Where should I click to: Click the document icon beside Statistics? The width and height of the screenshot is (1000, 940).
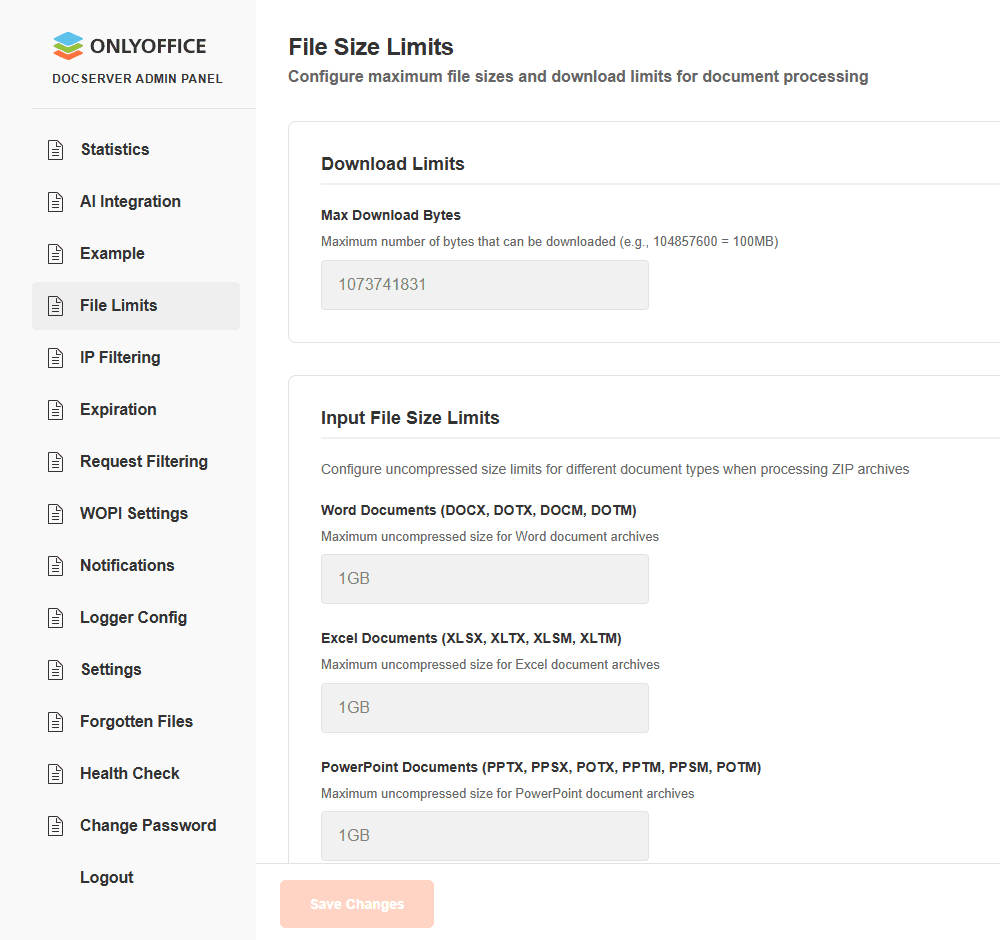[56, 150]
